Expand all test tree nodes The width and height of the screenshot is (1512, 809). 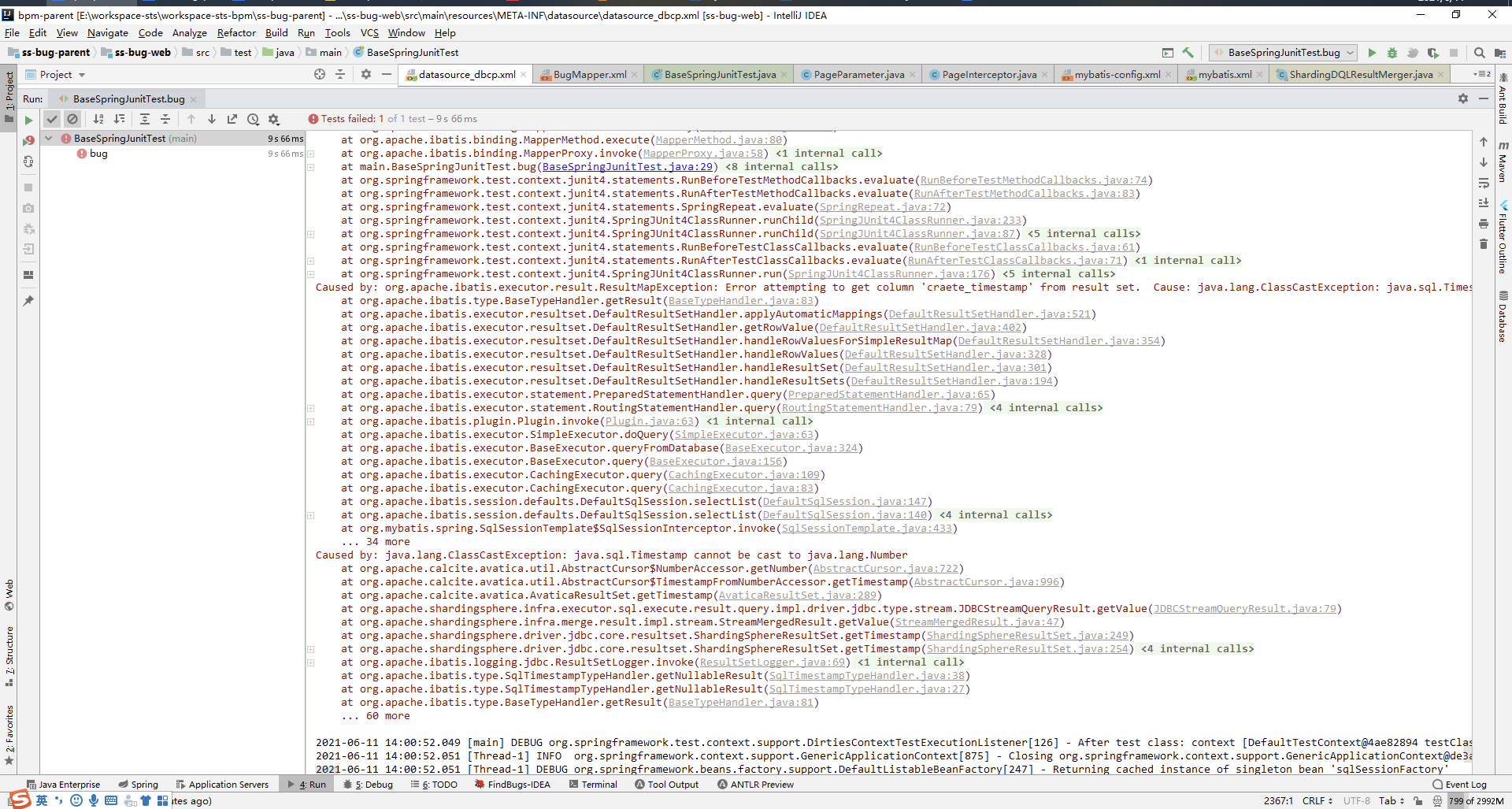pyautogui.click(x=145, y=119)
